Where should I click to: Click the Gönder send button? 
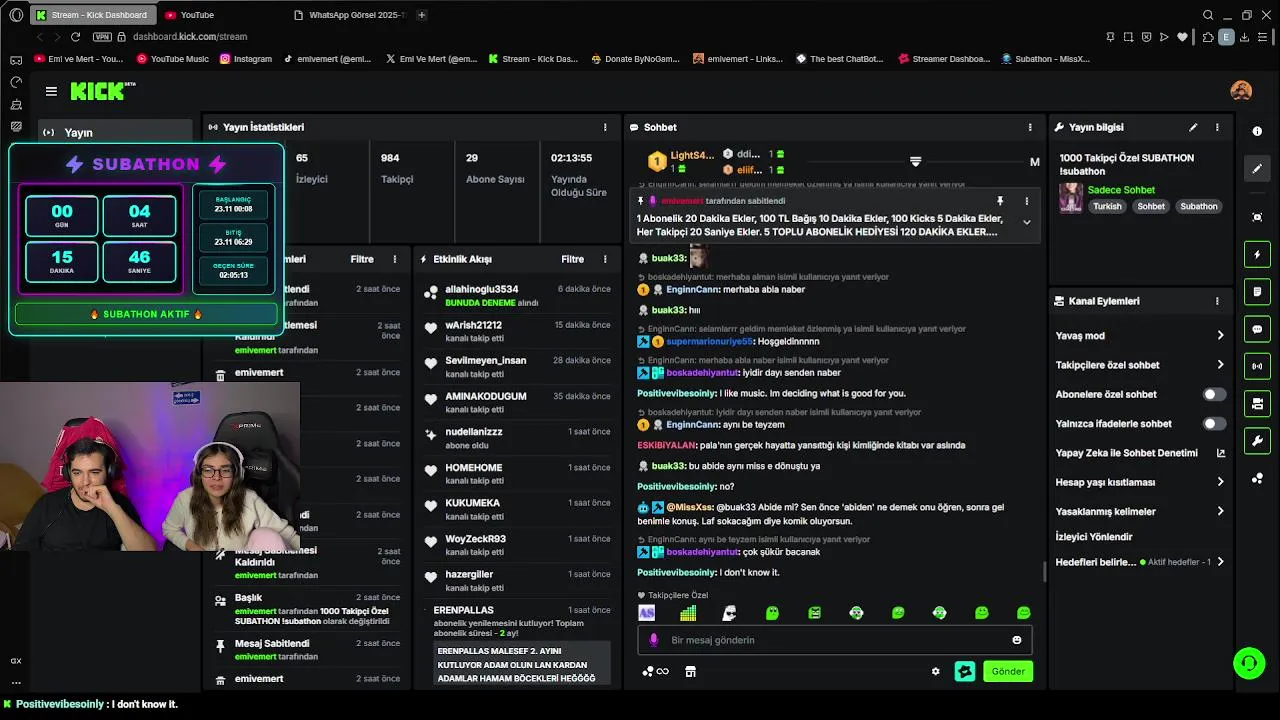[x=1007, y=671]
